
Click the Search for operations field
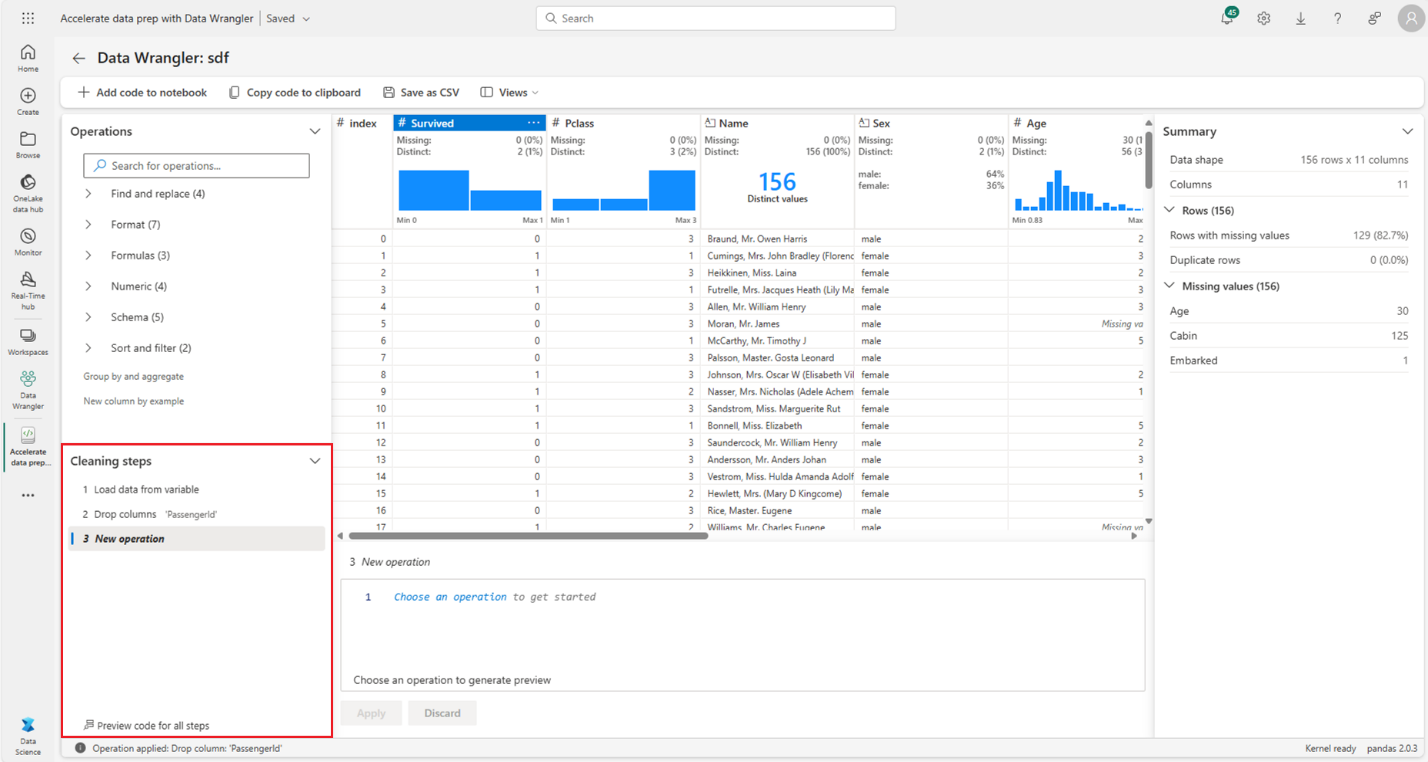[x=196, y=166]
